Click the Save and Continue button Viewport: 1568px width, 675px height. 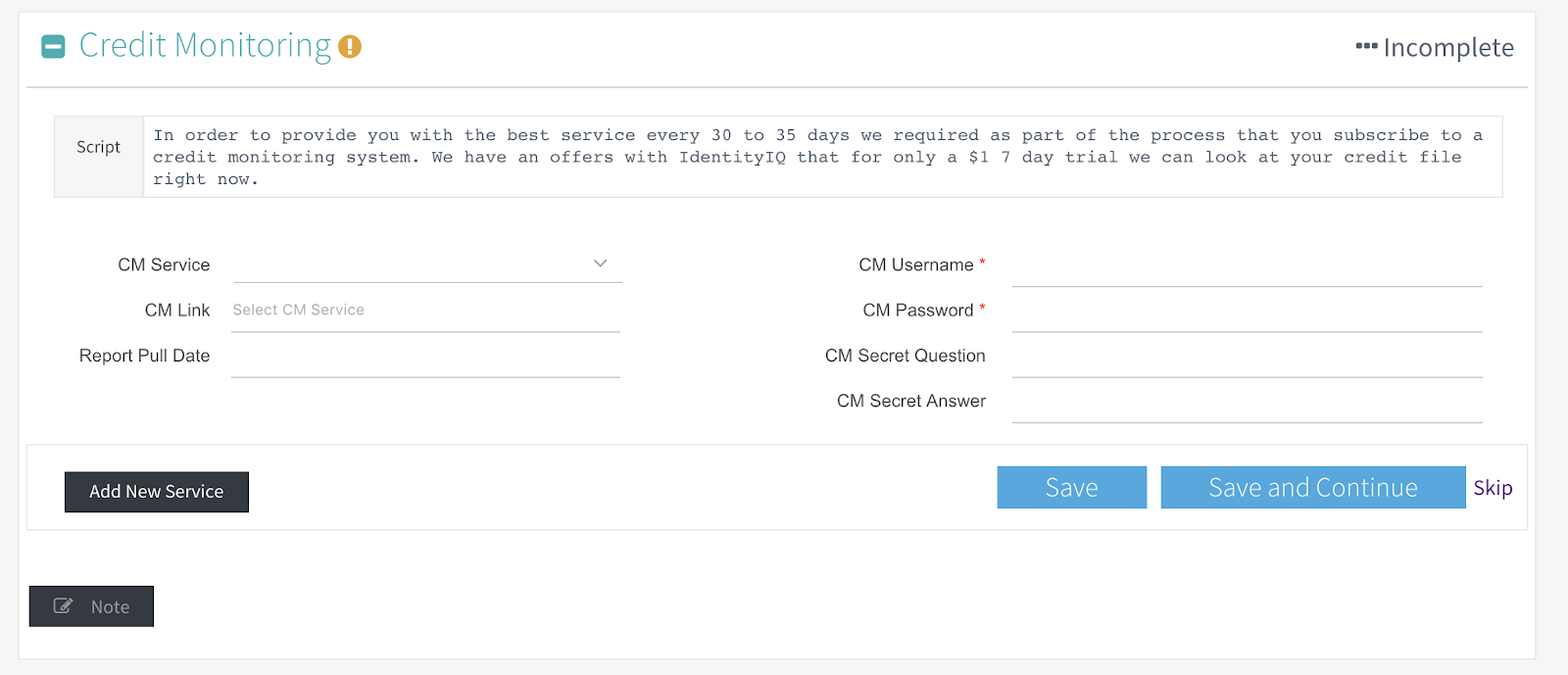click(1313, 487)
